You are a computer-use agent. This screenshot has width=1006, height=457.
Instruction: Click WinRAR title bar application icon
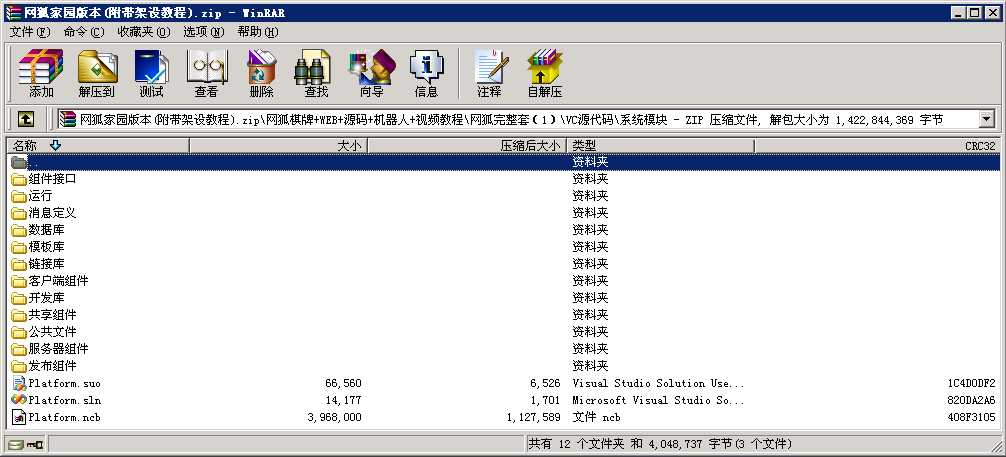tap(13, 13)
